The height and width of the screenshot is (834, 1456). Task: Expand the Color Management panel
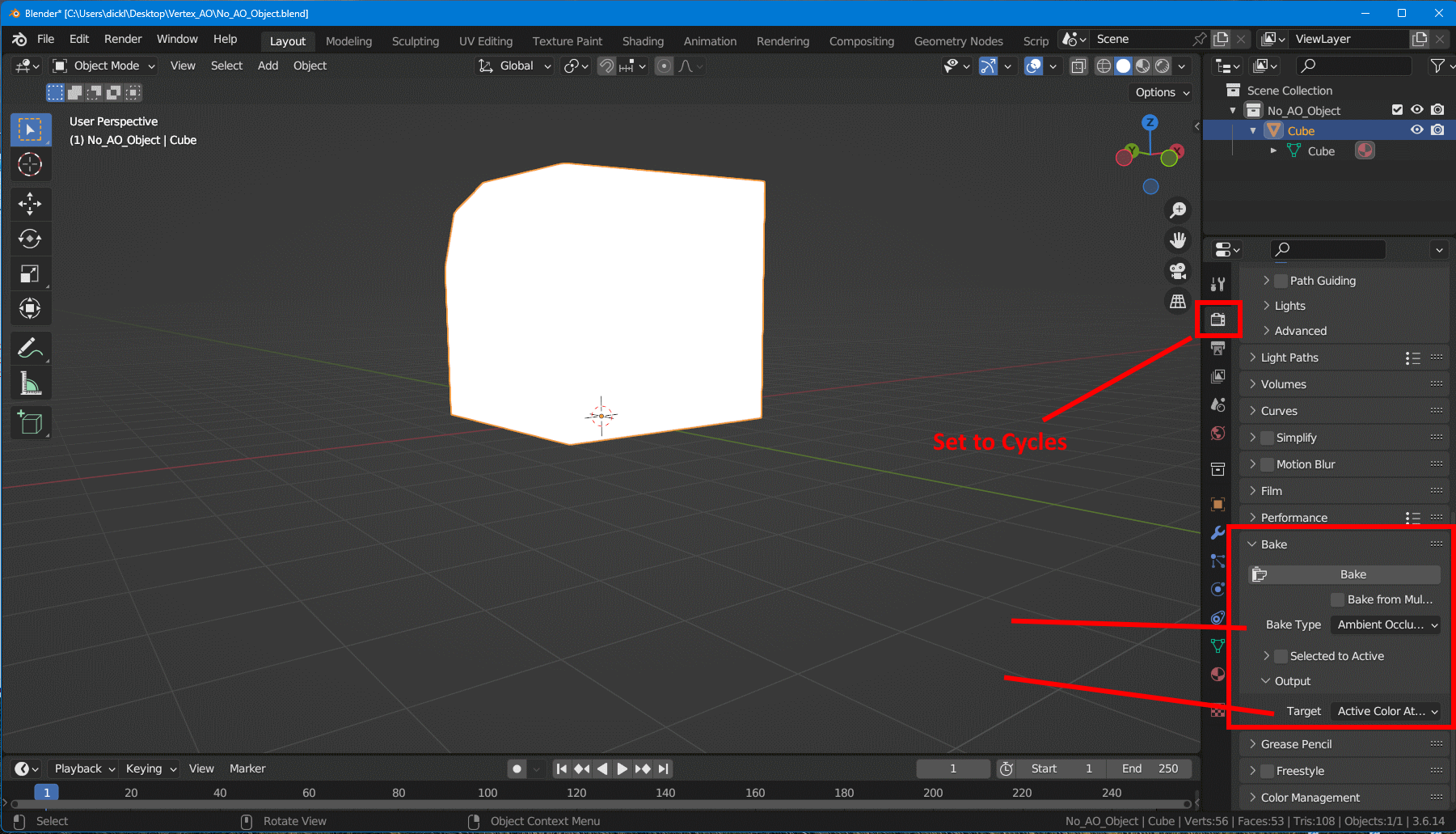1310,798
